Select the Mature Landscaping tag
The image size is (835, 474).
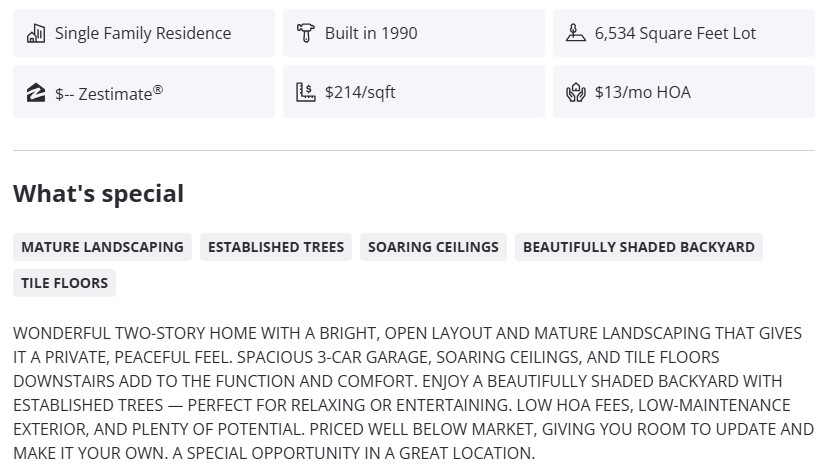click(102, 247)
